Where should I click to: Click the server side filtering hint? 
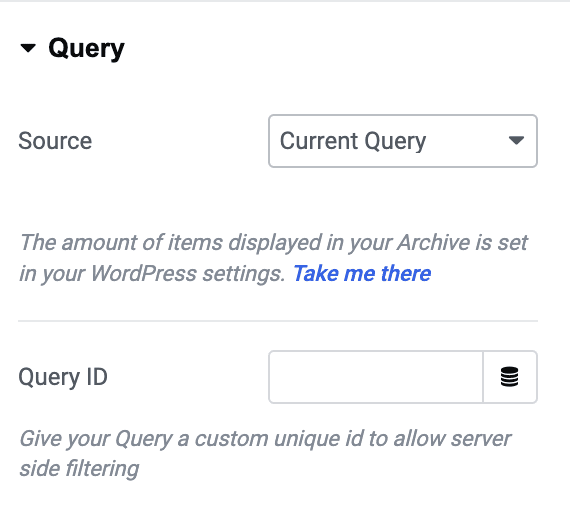[x=265, y=453]
